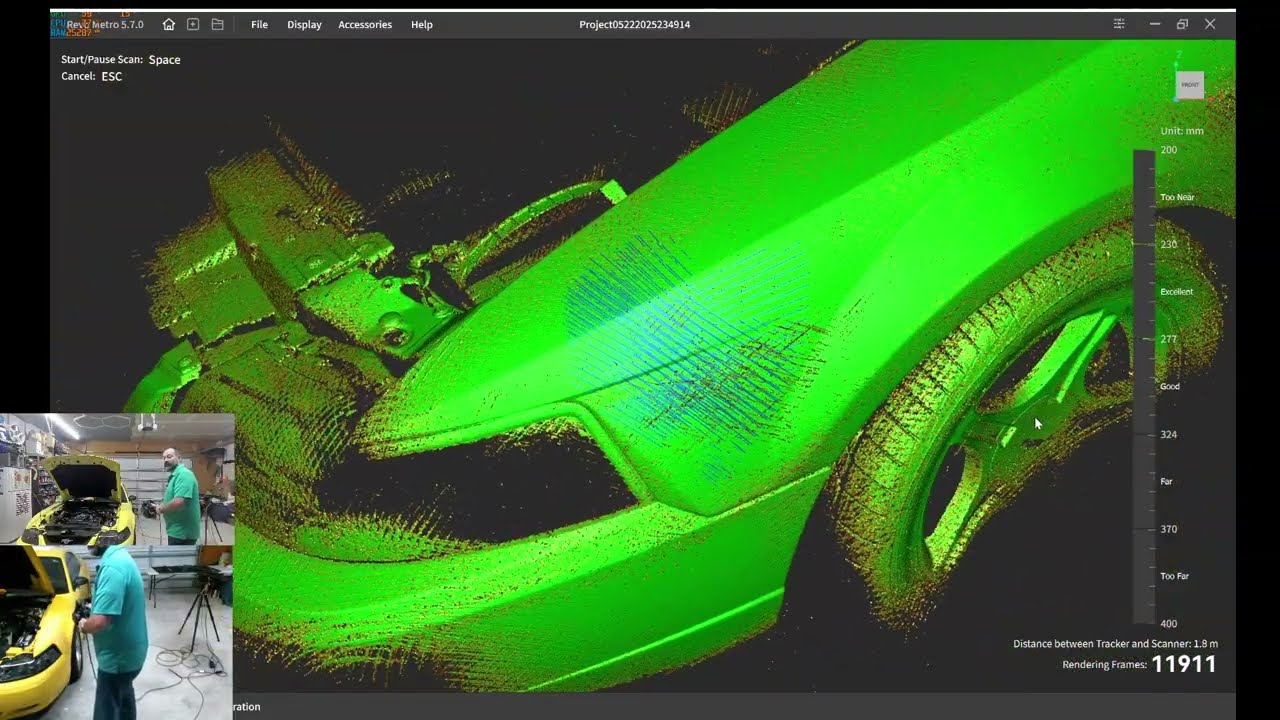Click the webcam overlay video thumbnail
Viewport: 1280px width, 720px height.
(x=117, y=566)
